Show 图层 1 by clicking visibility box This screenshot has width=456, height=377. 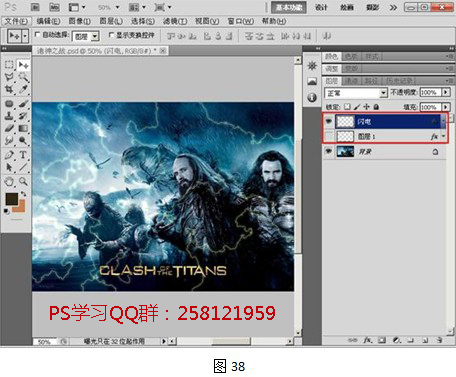click(328, 136)
